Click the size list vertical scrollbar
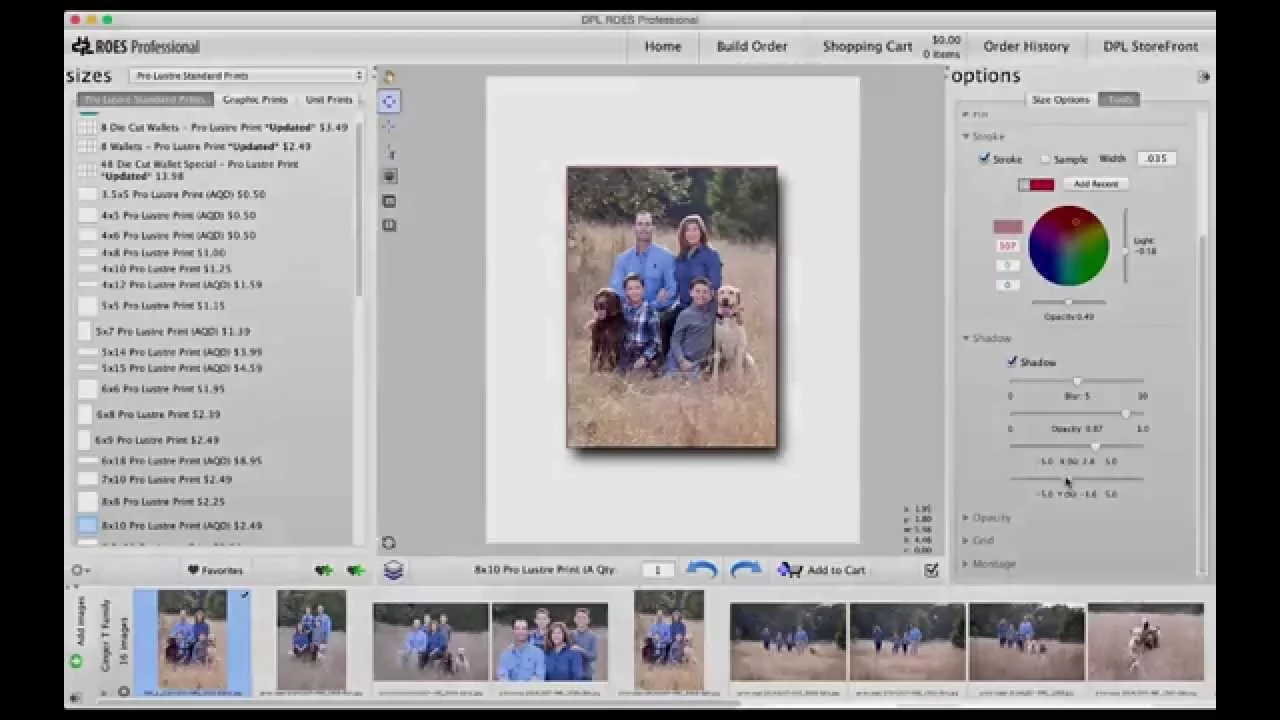Image resolution: width=1280 pixels, height=720 pixels. (x=358, y=210)
